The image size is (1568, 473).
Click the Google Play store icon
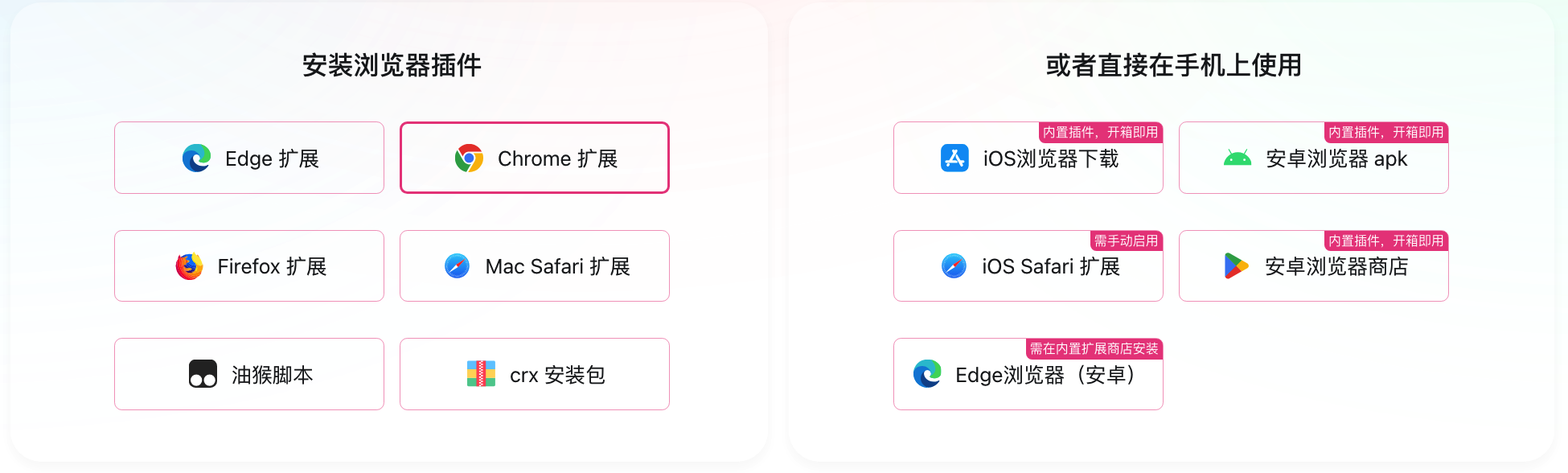[x=1236, y=266]
